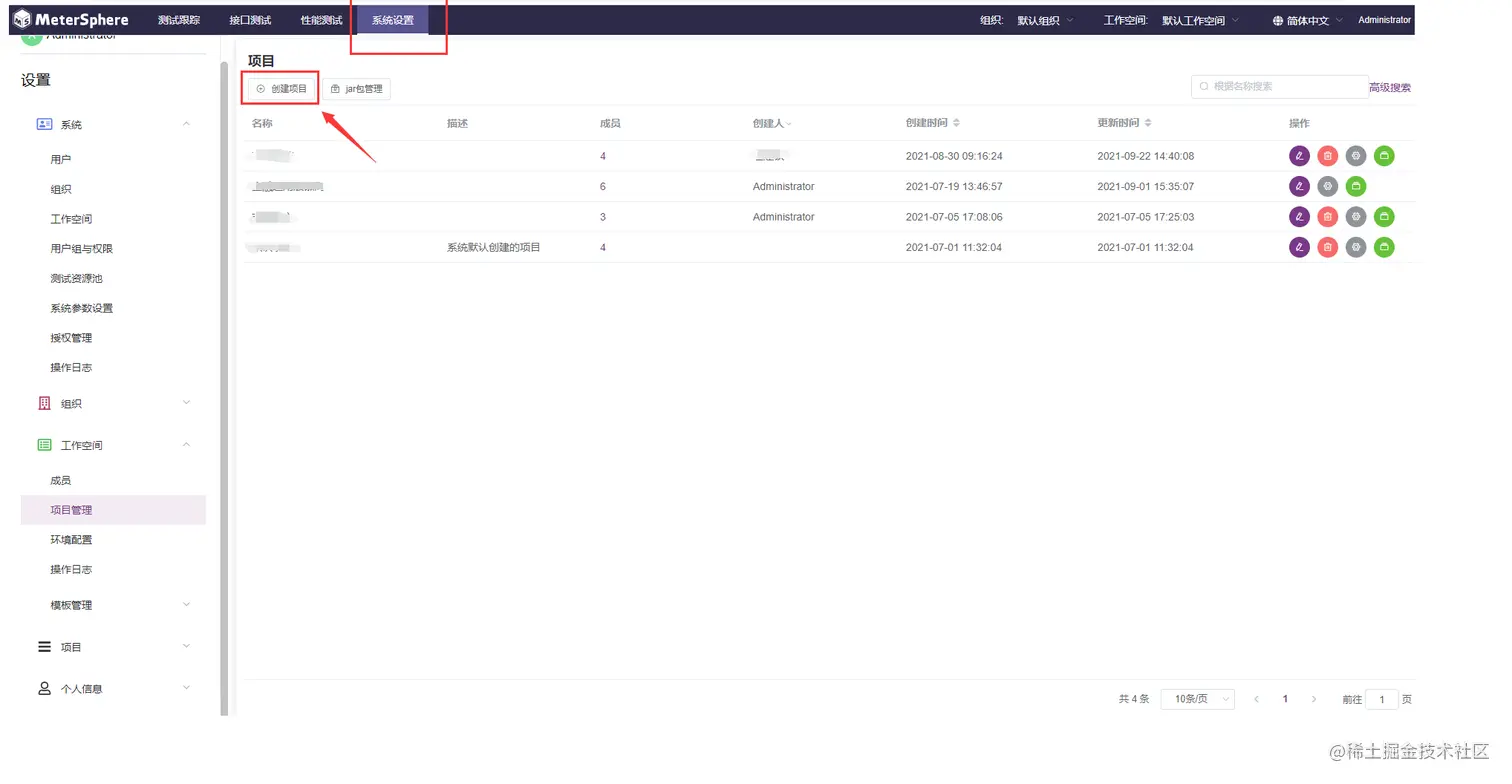This screenshot has width=1512, height=784.
Task: Open the Administrator account menu
Action: click(x=1385, y=20)
